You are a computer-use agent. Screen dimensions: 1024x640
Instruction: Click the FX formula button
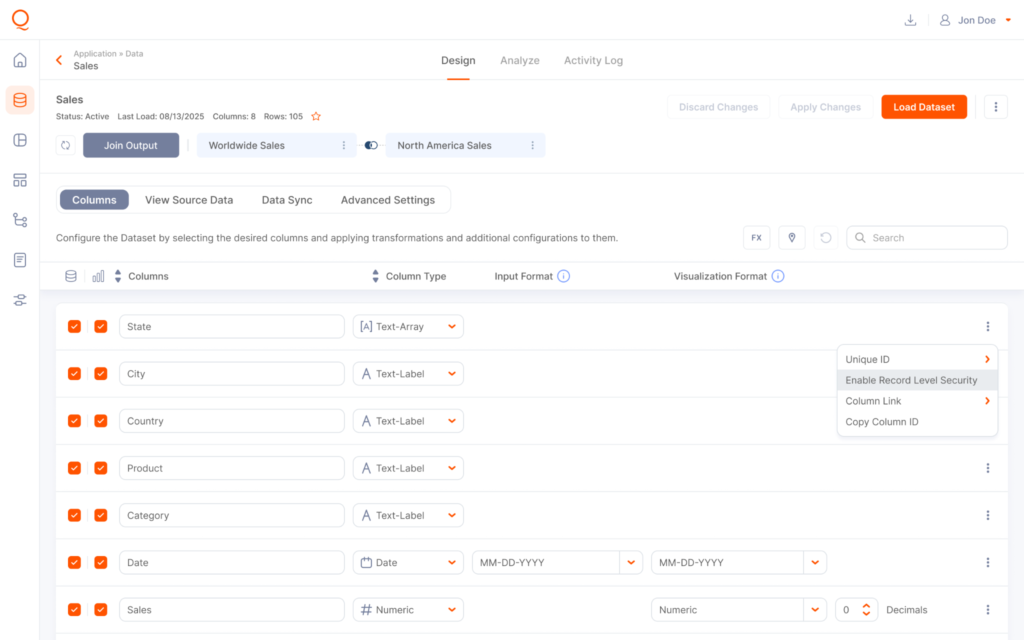(756, 238)
